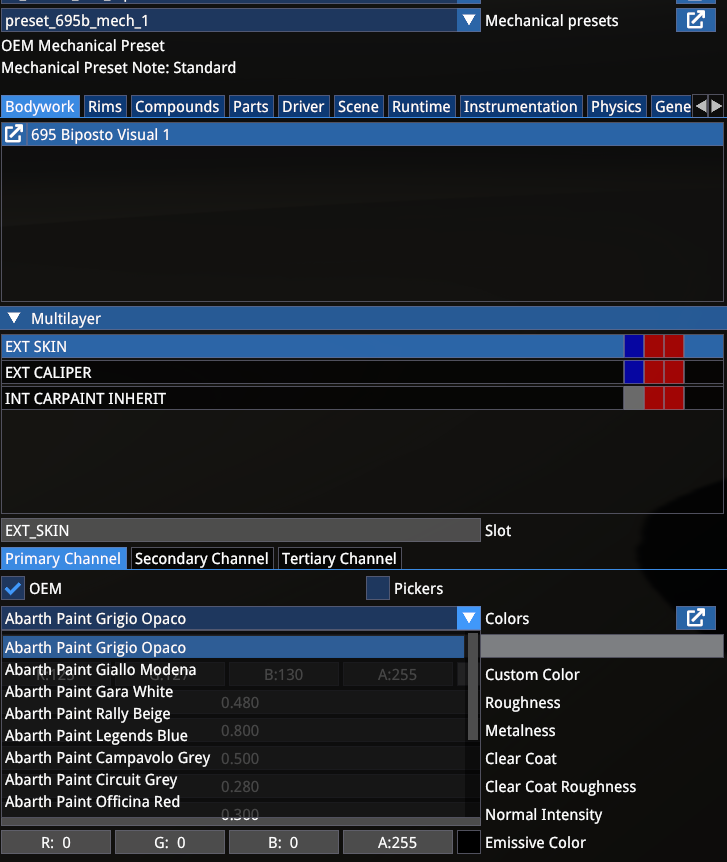Select Secondary Channel tab
The width and height of the screenshot is (727, 862).
pyautogui.click(x=202, y=559)
